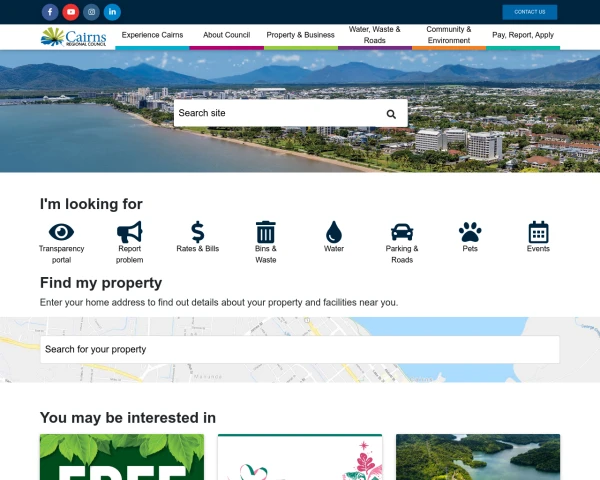600x480 pixels.
Task: Expand the Experience Cairns menu
Action: pos(152,35)
